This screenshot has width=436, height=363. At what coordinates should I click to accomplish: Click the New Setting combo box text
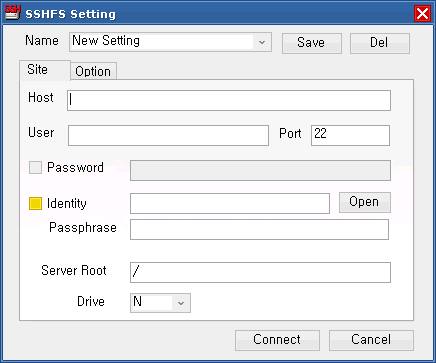(106, 41)
